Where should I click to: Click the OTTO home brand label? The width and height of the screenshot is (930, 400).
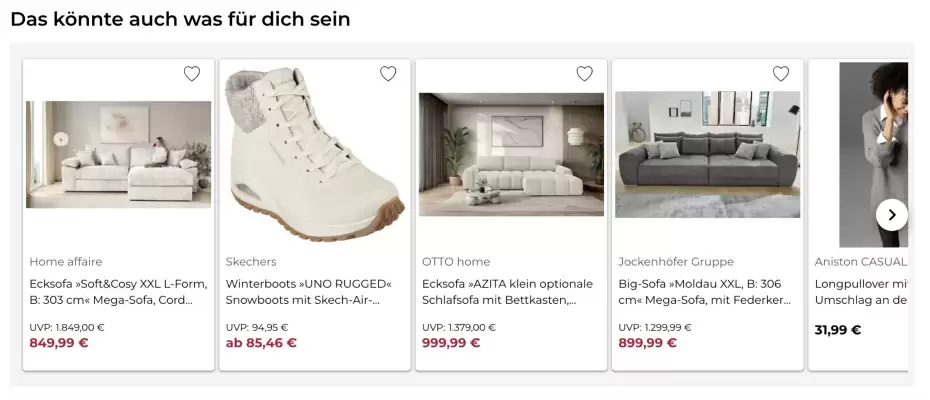click(456, 262)
